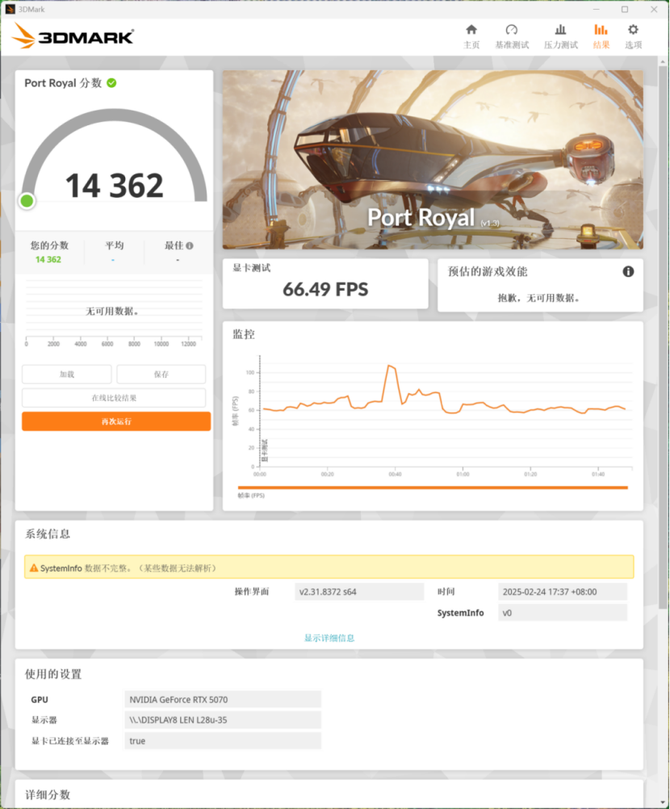Click the SystemInfo incomplete data warning banner

(x=329, y=567)
